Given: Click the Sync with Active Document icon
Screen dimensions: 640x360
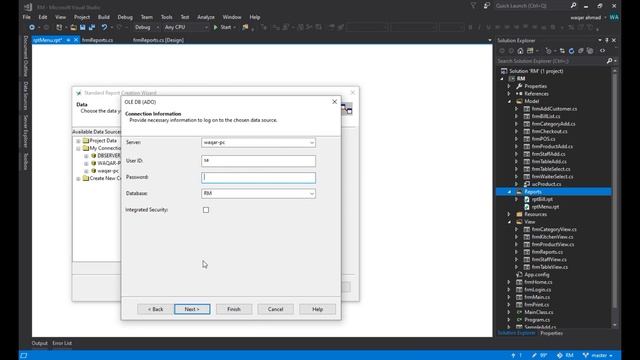Looking at the screenshot, I should (x=562, y=51).
